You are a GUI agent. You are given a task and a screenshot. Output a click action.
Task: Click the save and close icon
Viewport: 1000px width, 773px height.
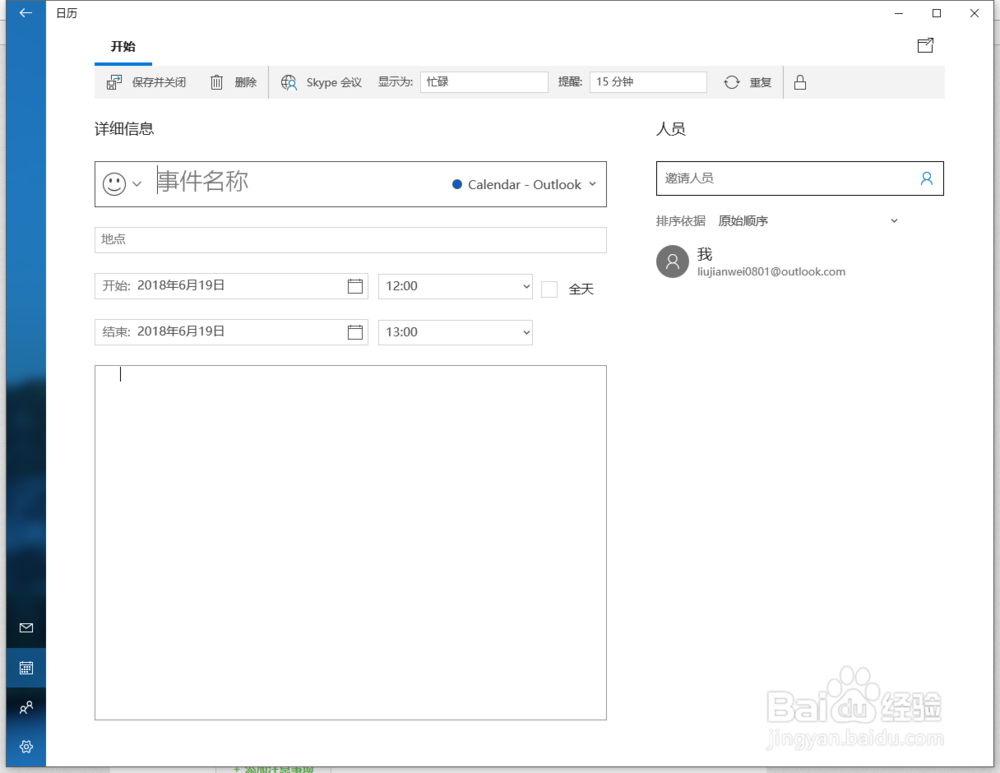point(114,82)
